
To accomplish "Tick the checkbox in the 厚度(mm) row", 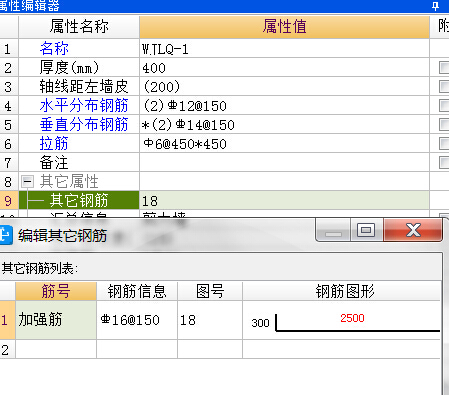I will [x=444, y=68].
